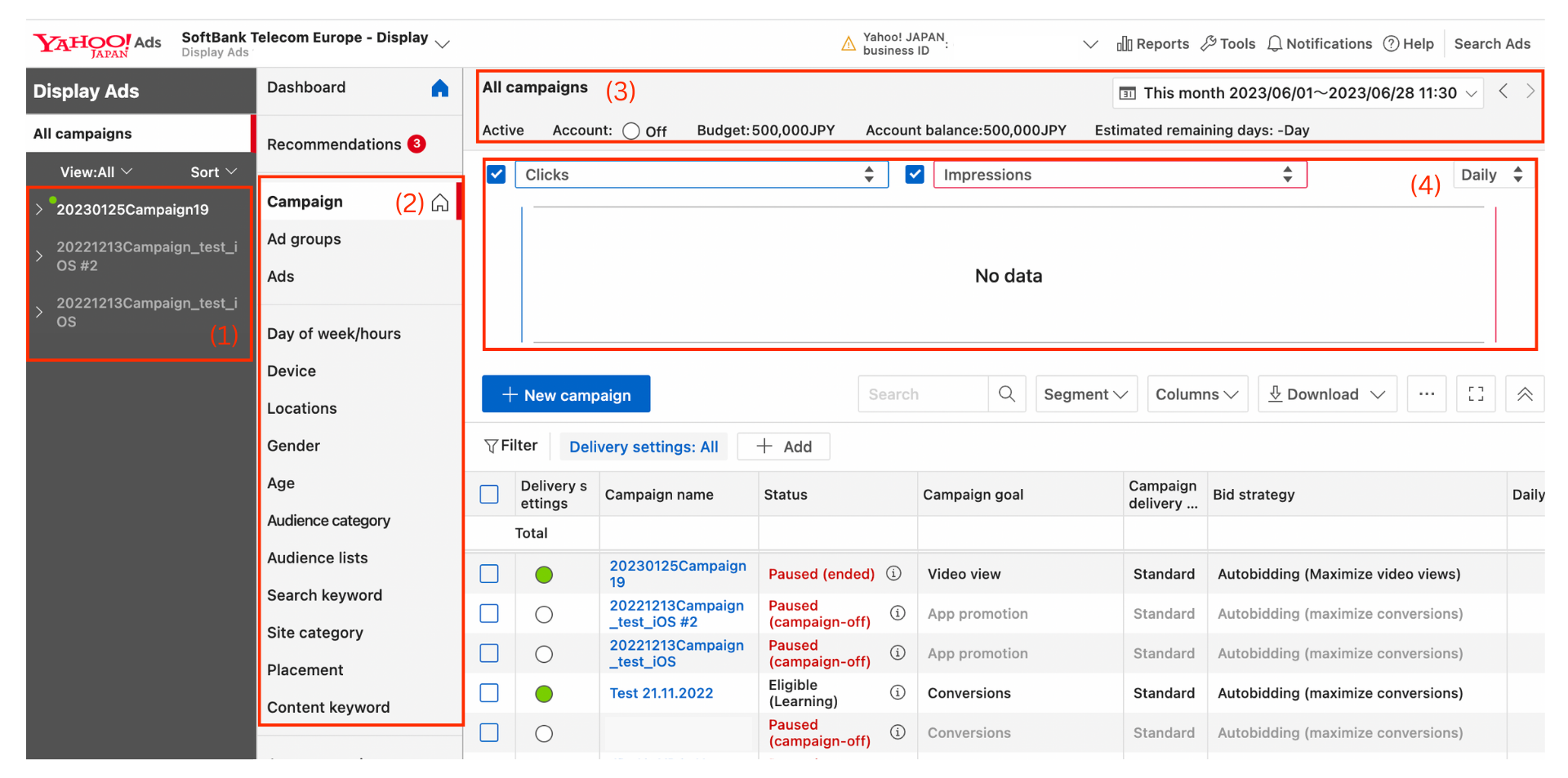Toggle the Clicks metric checkbox
Image resolution: width=1568 pixels, height=778 pixels.
[497, 174]
